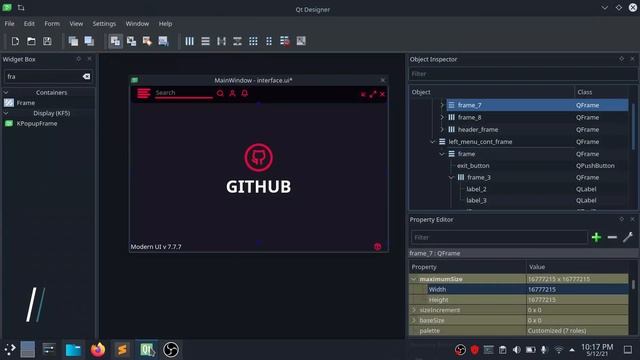
Task: Bring selected widget to front via toolbar icon
Action: pyautogui.click(x=89, y=41)
